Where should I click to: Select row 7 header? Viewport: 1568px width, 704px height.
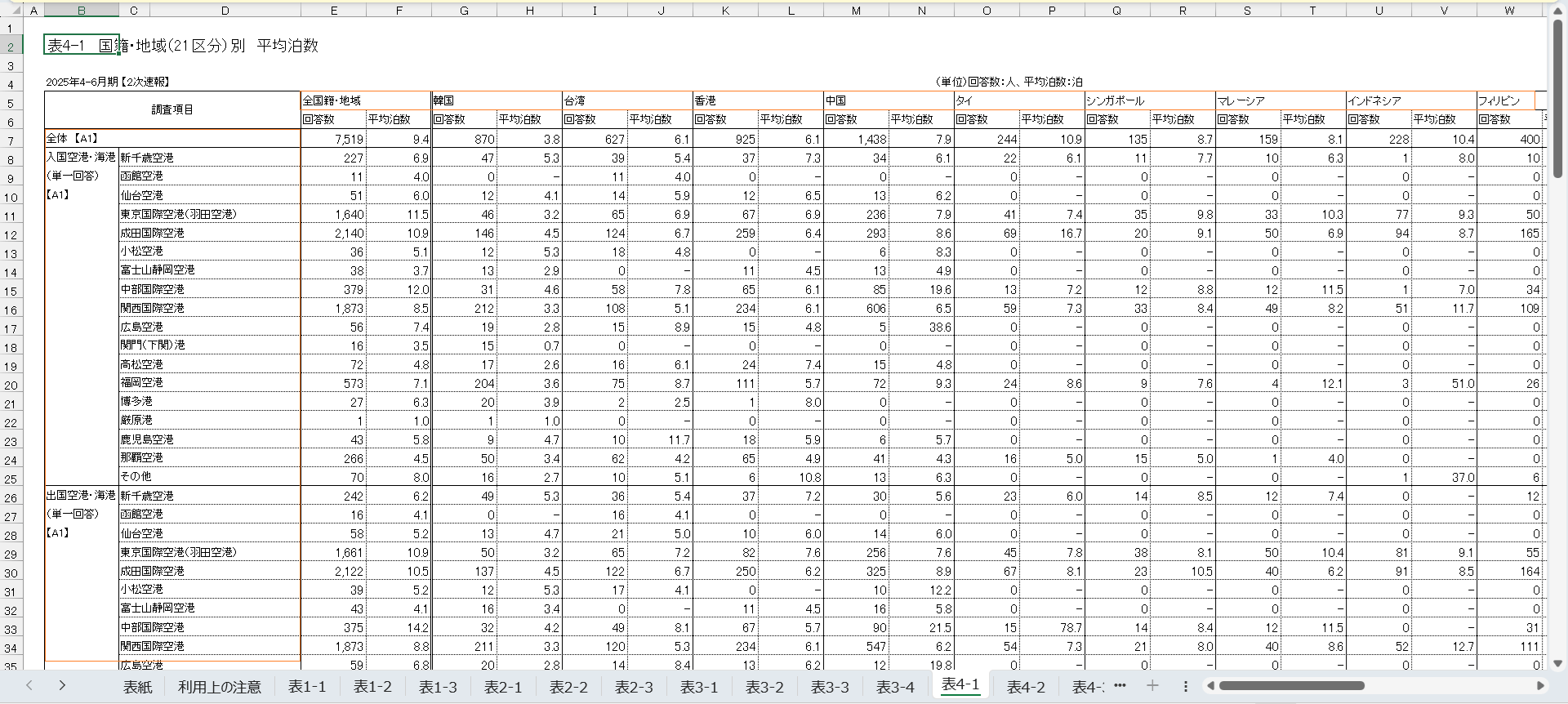(11, 140)
